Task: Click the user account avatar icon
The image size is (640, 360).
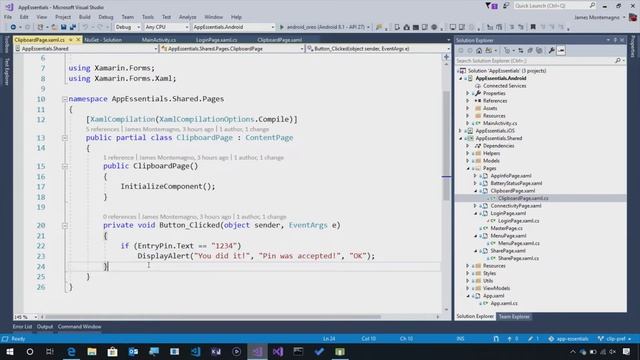Action: pos(633,17)
